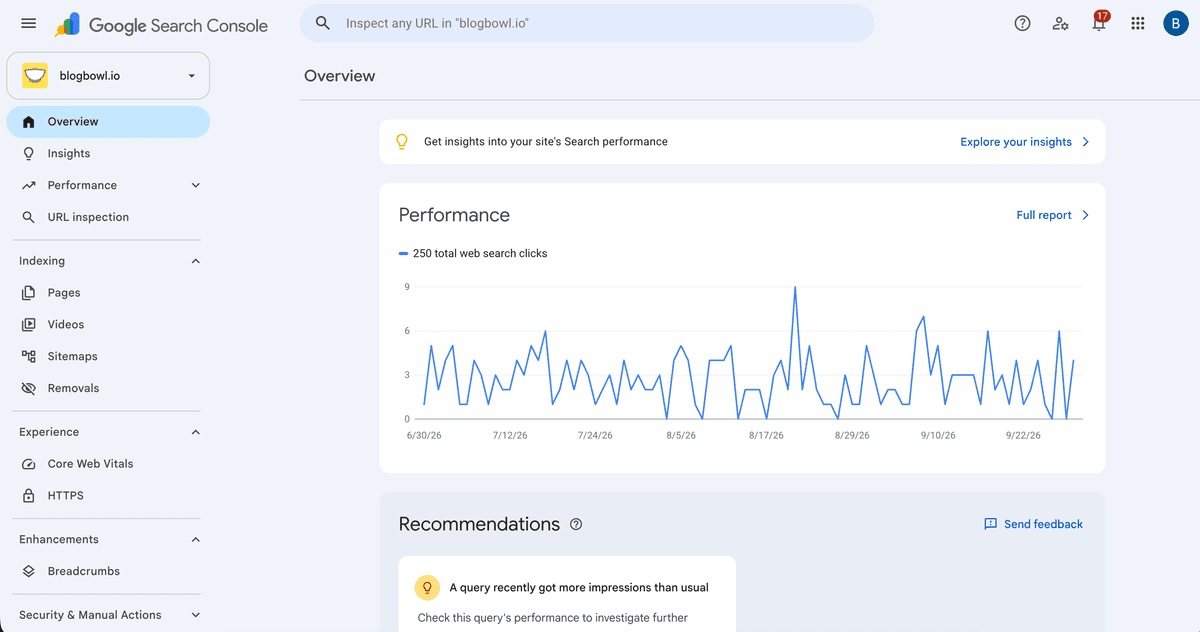Screen dimensions: 1200x632
Task: Click the Overview page title
Action: (340, 76)
